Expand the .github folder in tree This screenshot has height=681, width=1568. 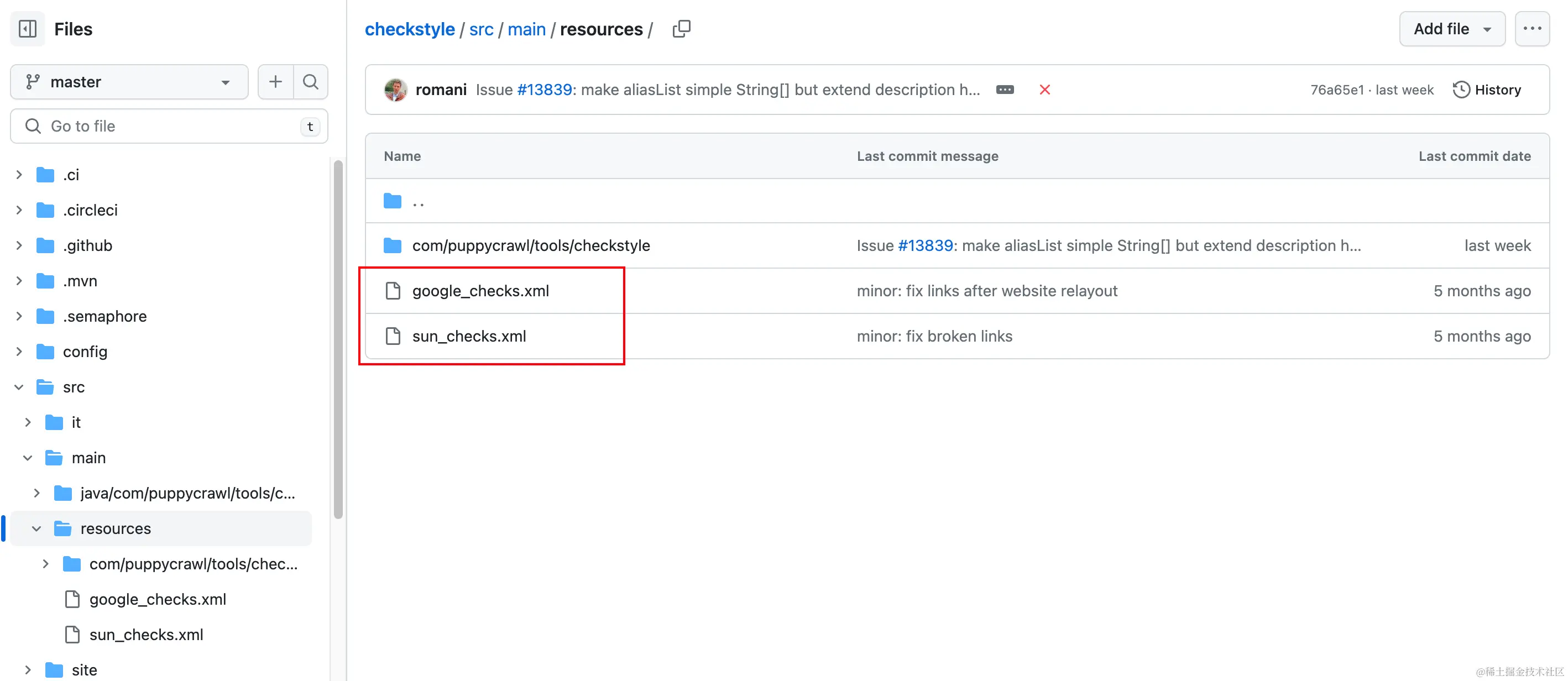pyautogui.click(x=19, y=245)
